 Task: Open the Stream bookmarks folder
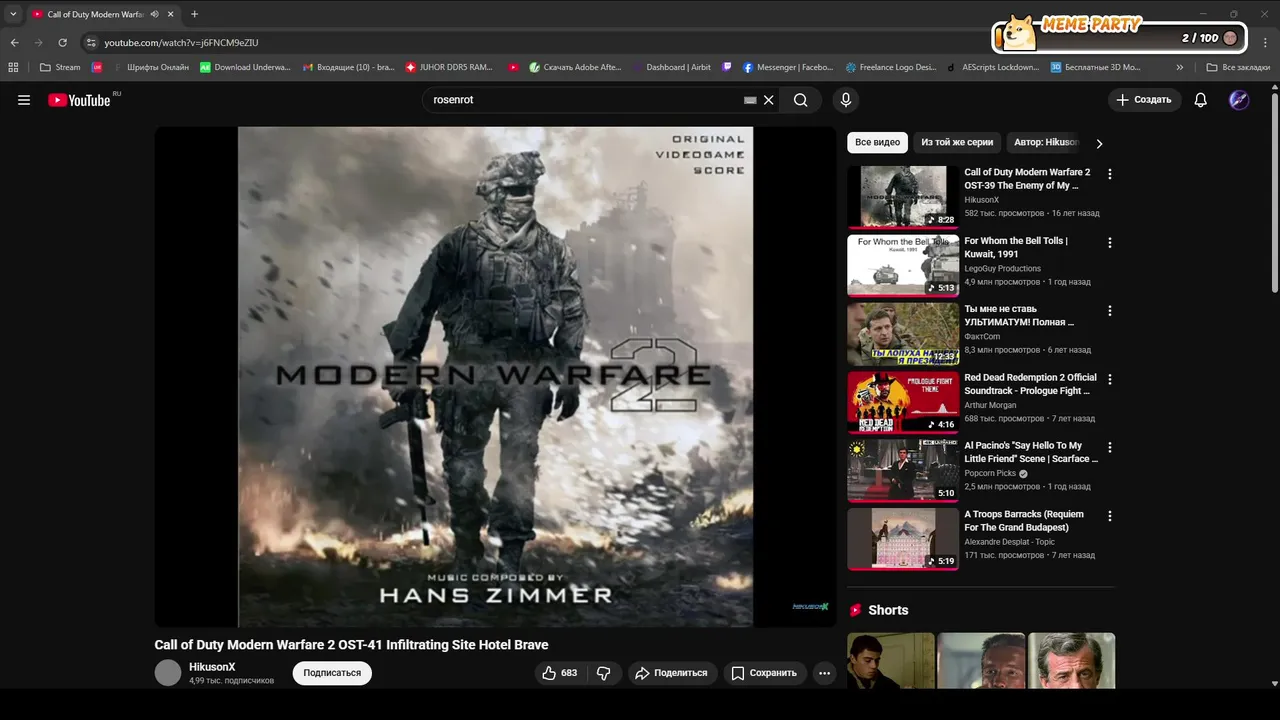[x=60, y=67]
